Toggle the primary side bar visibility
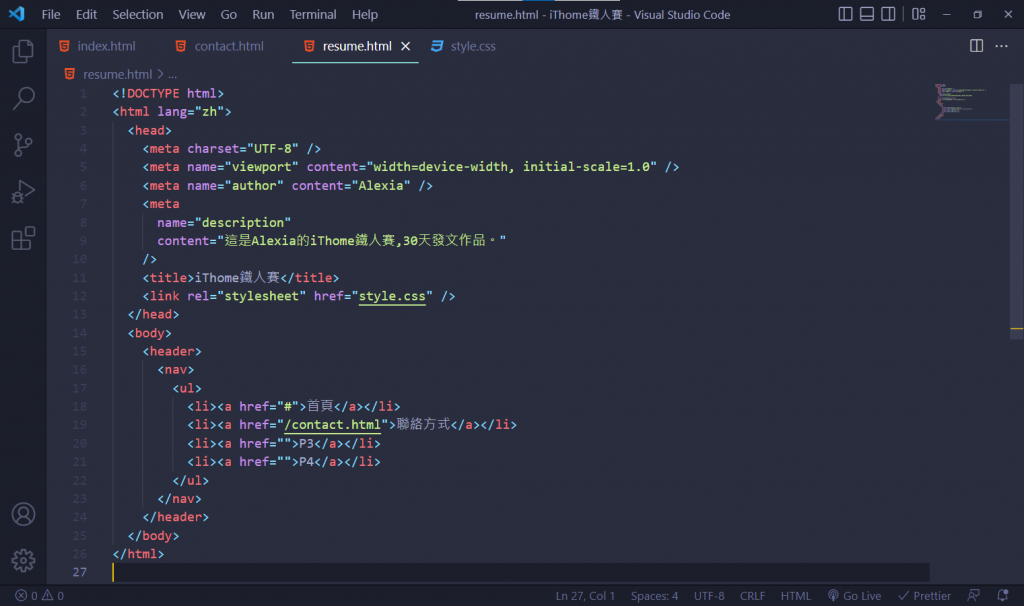This screenshot has height=606, width=1024. pyautogui.click(x=845, y=14)
